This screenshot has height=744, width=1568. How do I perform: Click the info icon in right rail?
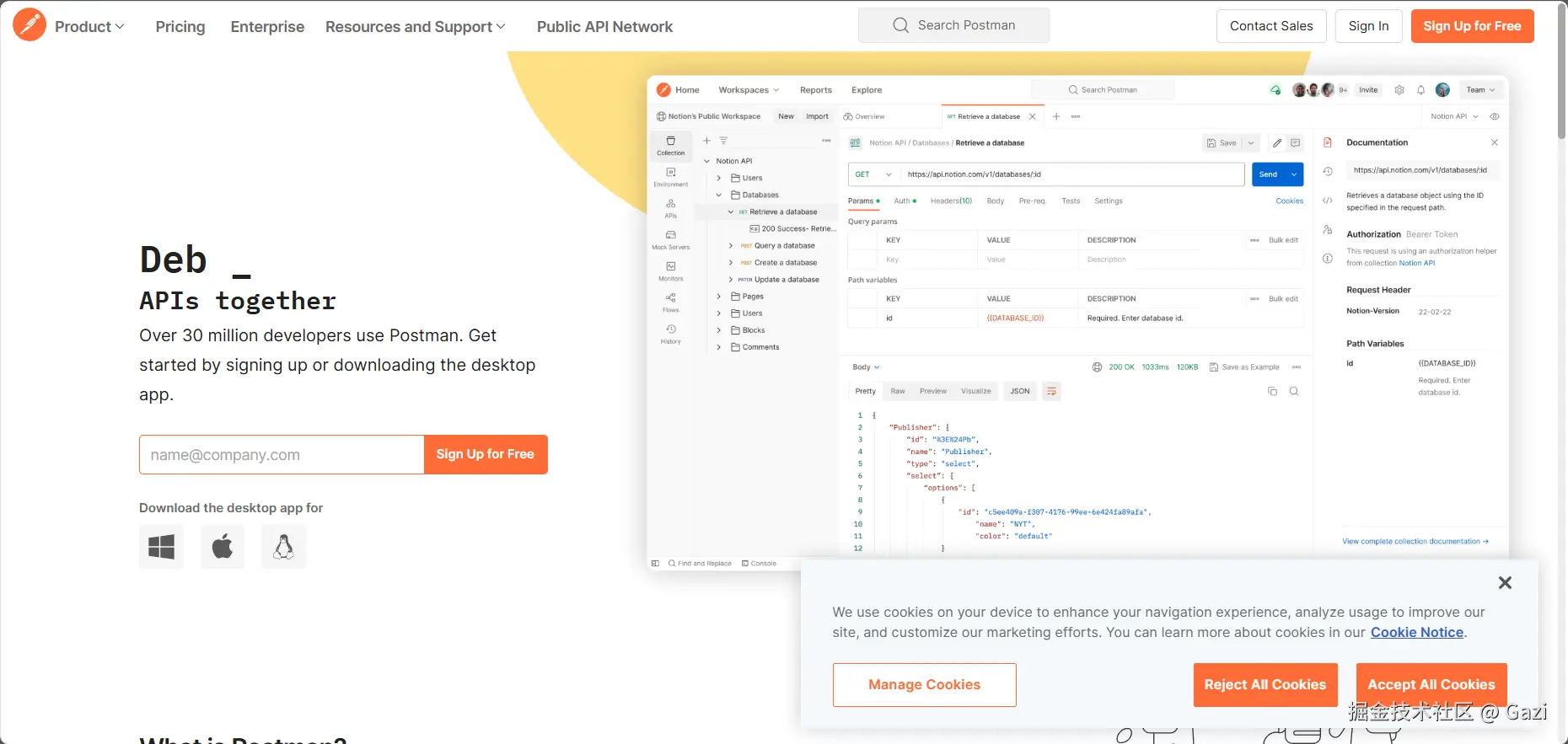coord(1328,259)
